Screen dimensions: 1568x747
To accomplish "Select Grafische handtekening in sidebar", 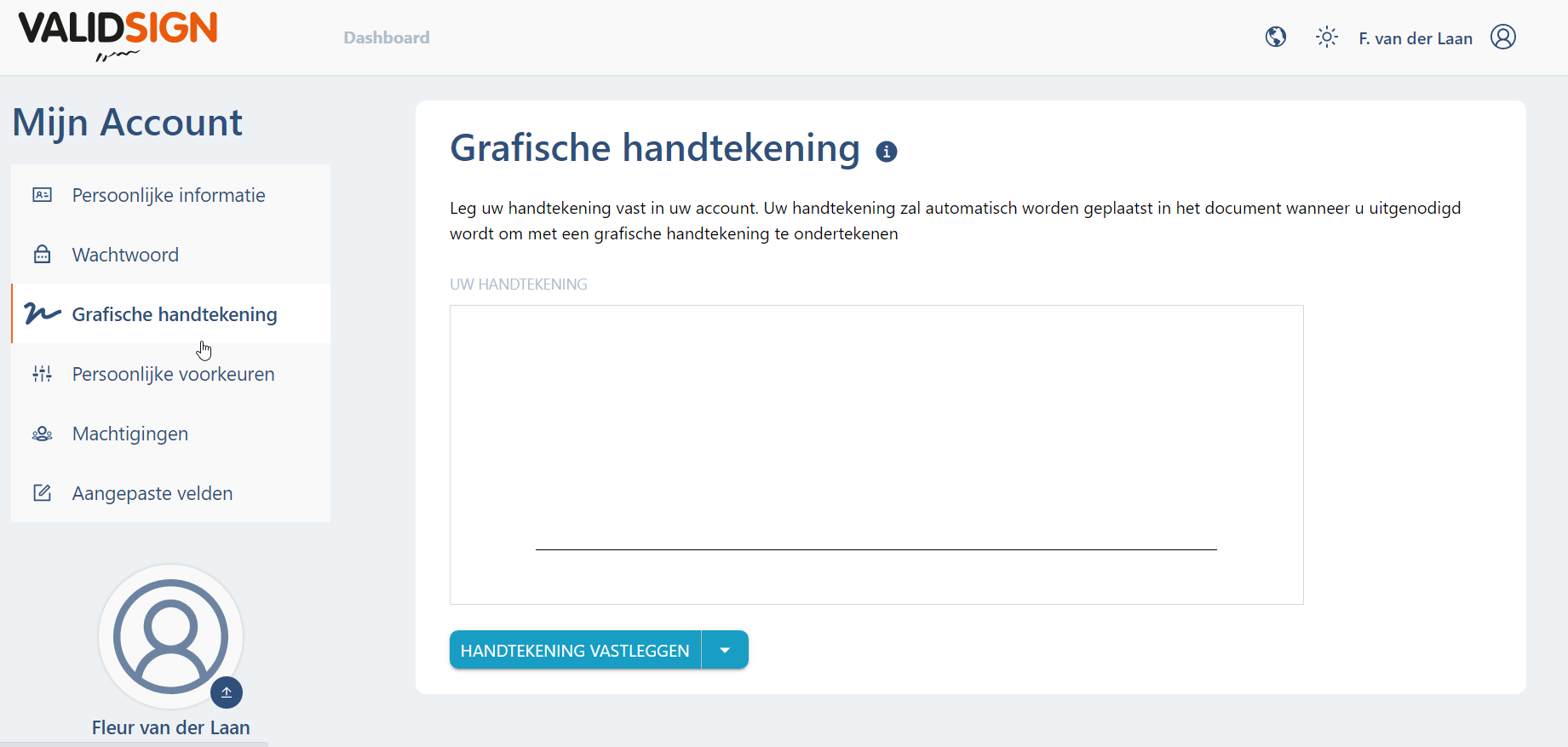I will pyautogui.click(x=170, y=314).
